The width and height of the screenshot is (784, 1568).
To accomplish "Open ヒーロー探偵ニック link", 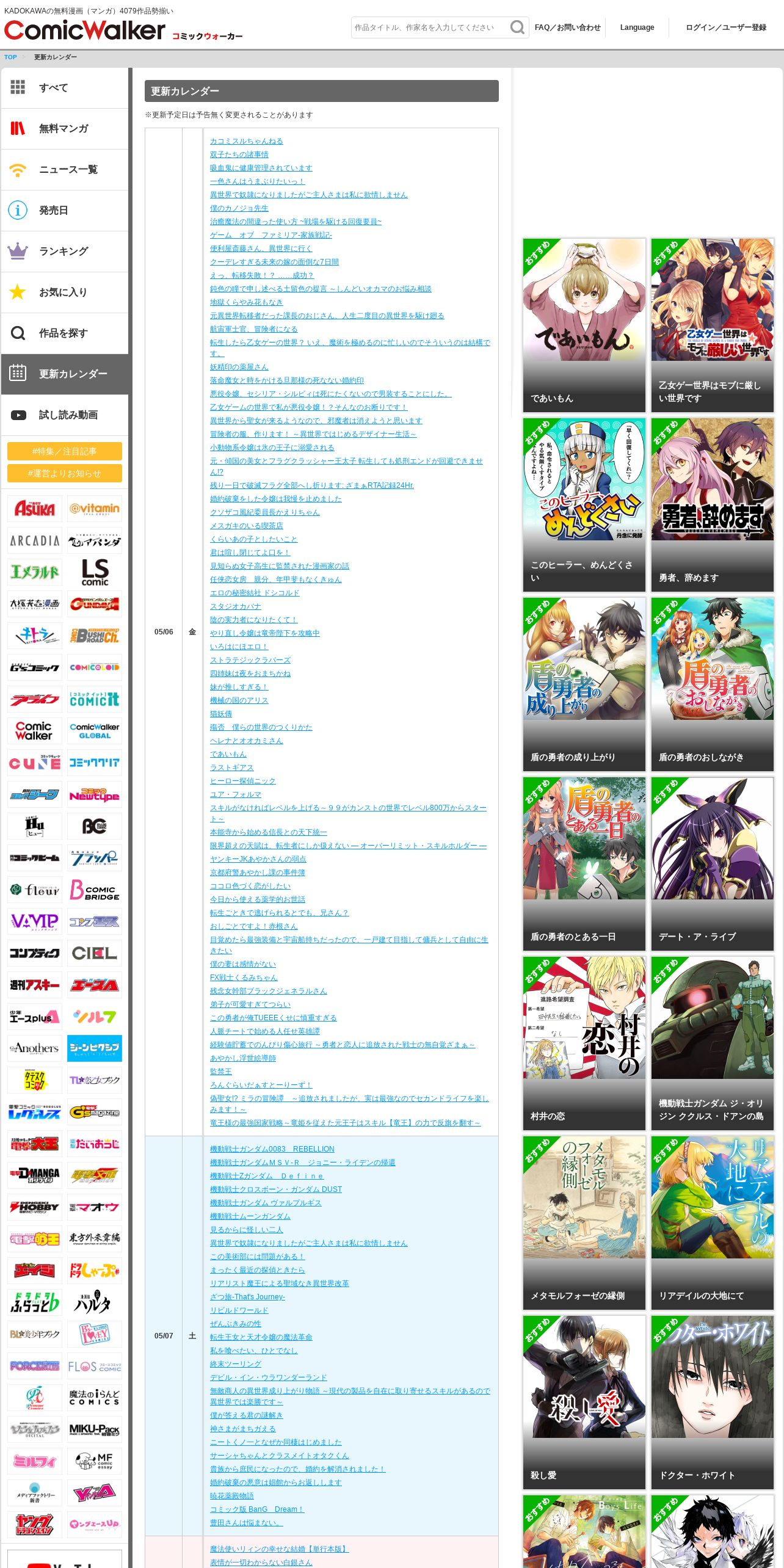I will 243,781.
